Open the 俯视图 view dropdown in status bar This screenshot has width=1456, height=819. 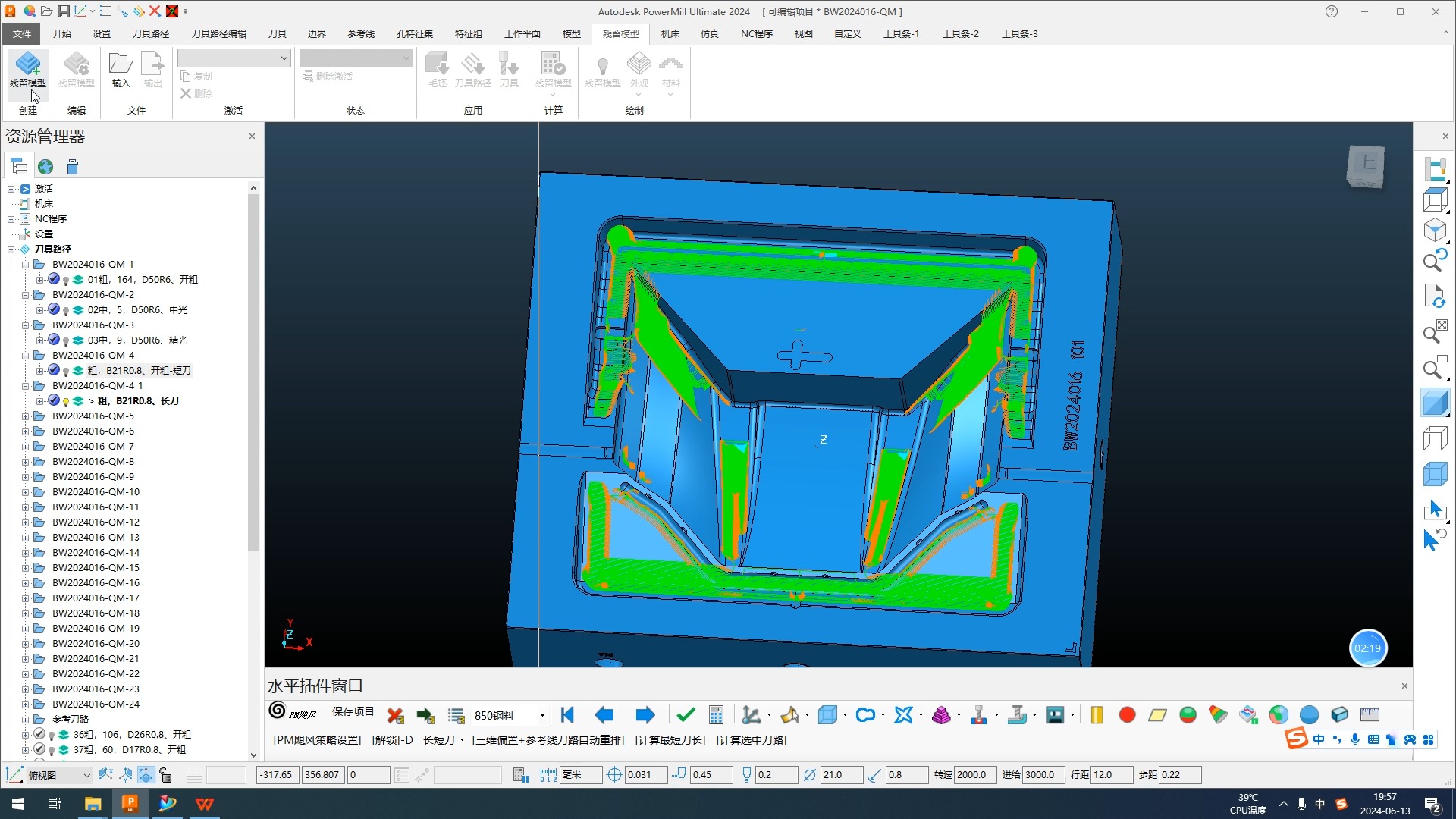(x=86, y=775)
